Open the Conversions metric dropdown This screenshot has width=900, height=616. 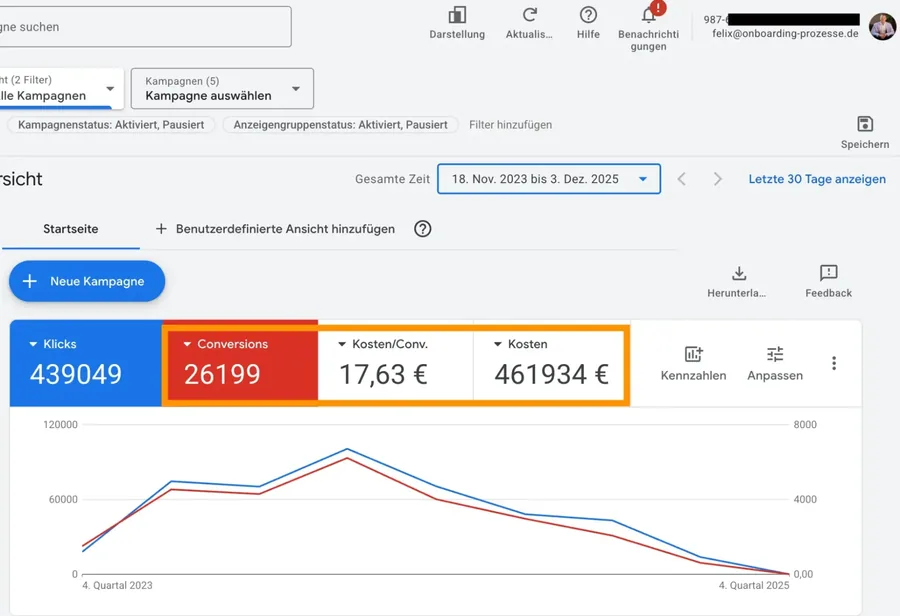point(187,344)
